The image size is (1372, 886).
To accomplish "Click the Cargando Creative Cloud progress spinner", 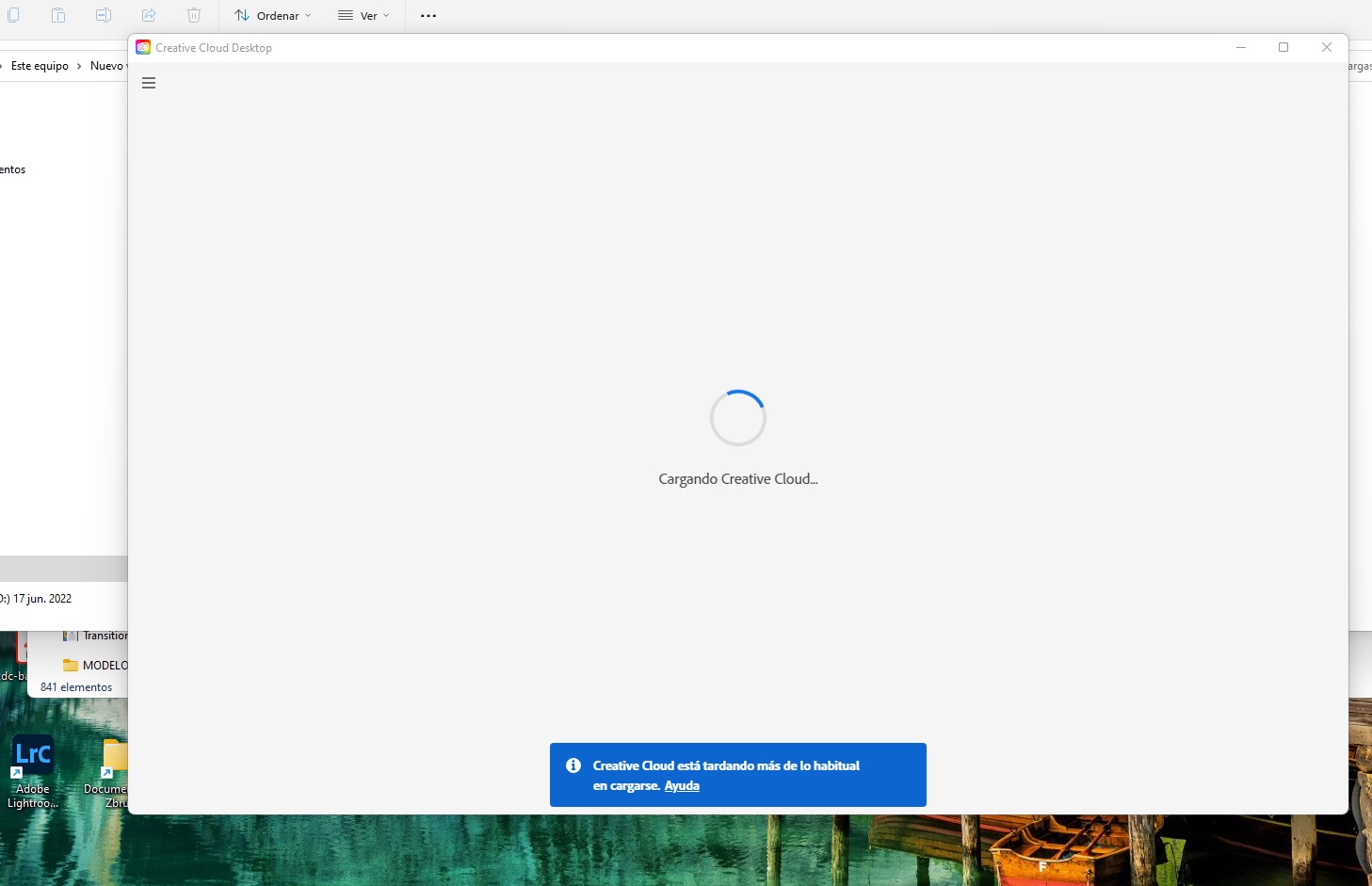I will (x=737, y=417).
